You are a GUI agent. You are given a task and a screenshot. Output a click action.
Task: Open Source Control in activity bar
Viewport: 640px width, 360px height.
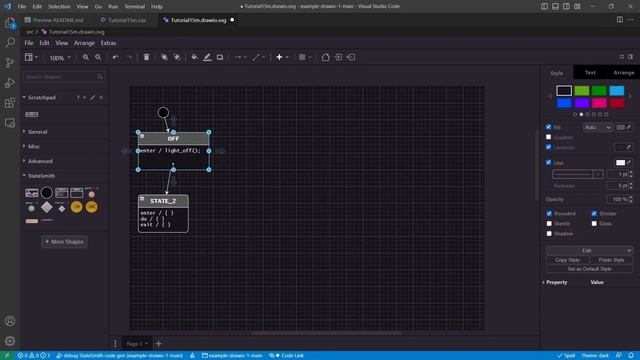click(10, 62)
